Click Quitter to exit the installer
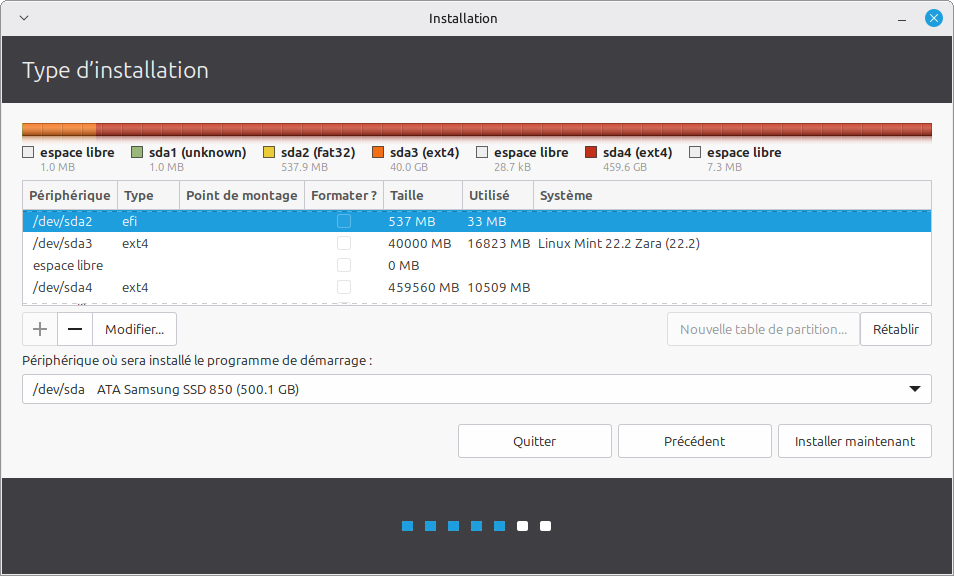This screenshot has height=576, width=954. coord(534,441)
